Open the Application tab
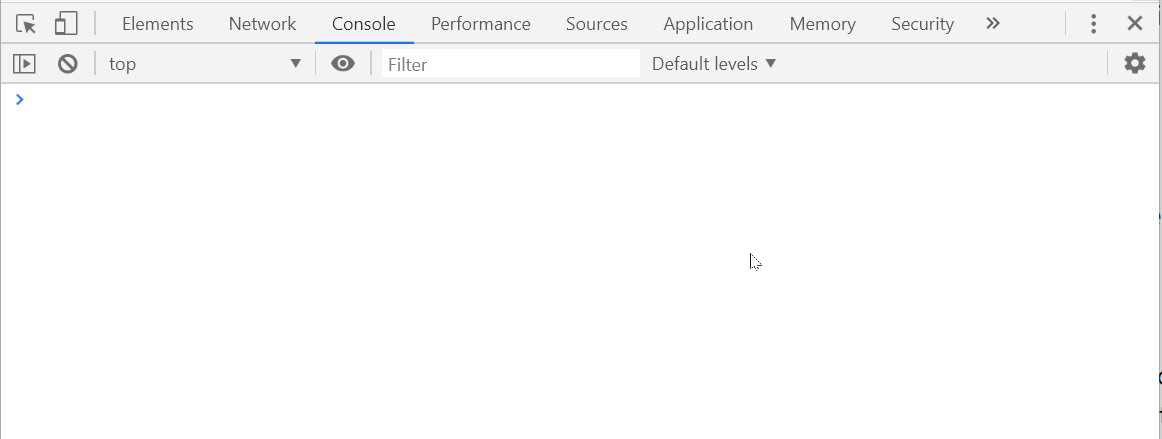The width and height of the screenshot is (1162, 439). (708, 24)
